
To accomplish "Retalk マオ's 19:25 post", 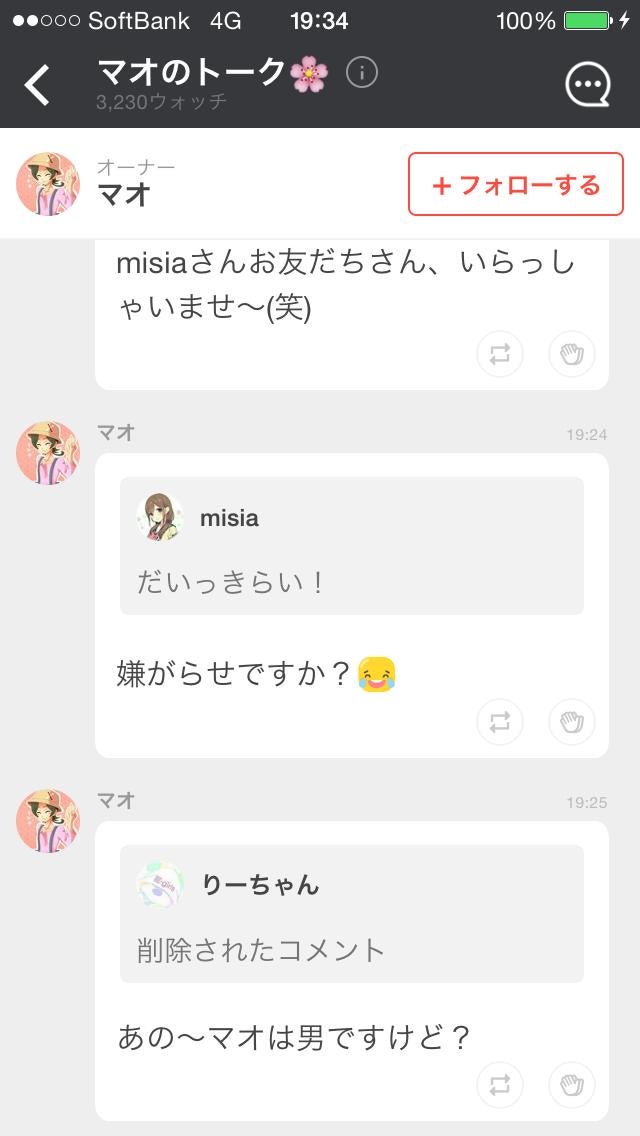I will 499,1085.
